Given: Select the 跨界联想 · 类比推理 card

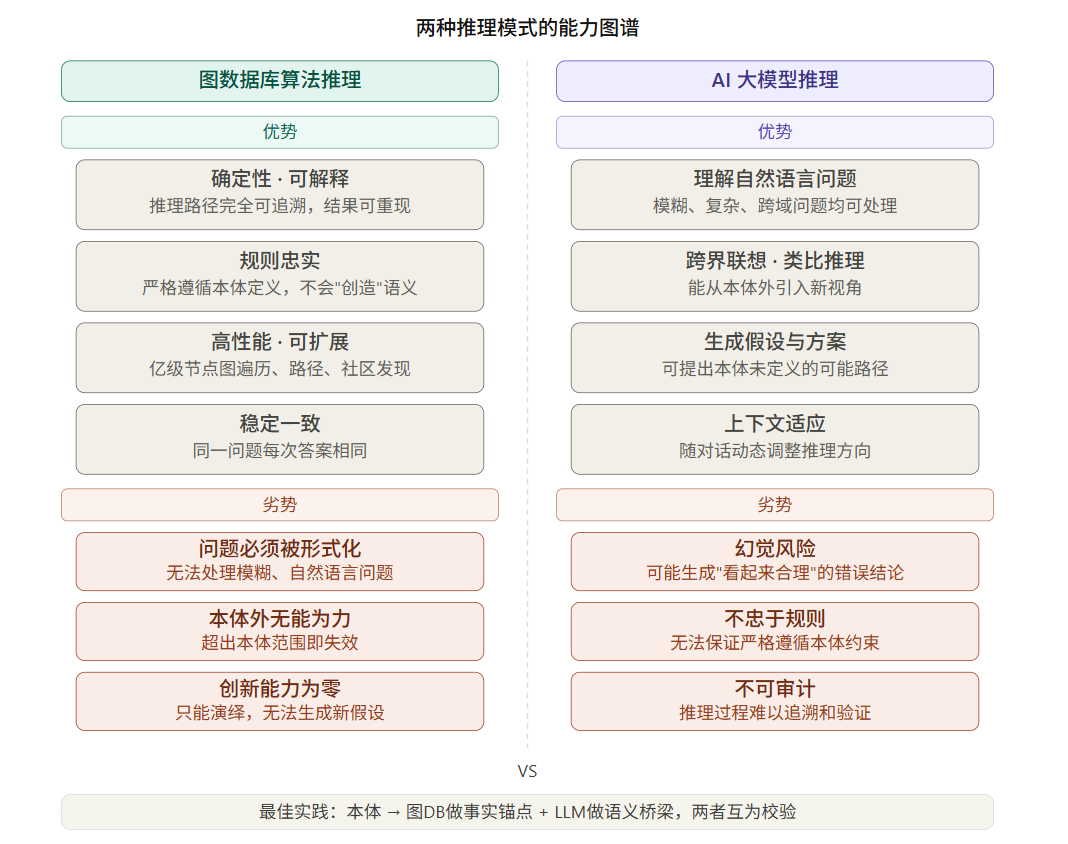Looking at the screenshot, I should (774, 277).
